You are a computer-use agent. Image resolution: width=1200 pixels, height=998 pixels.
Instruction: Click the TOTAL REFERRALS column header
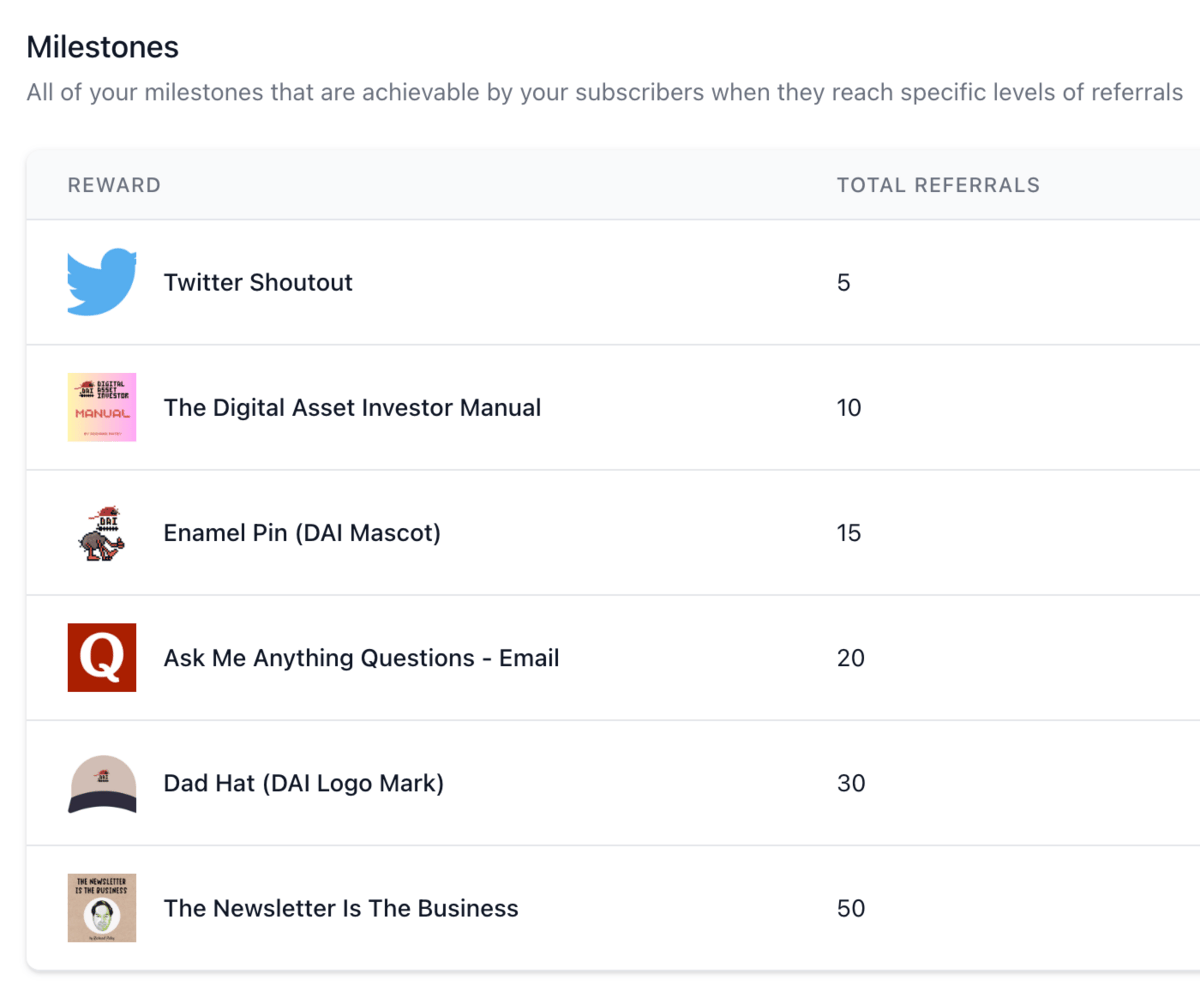coord(938,185)
